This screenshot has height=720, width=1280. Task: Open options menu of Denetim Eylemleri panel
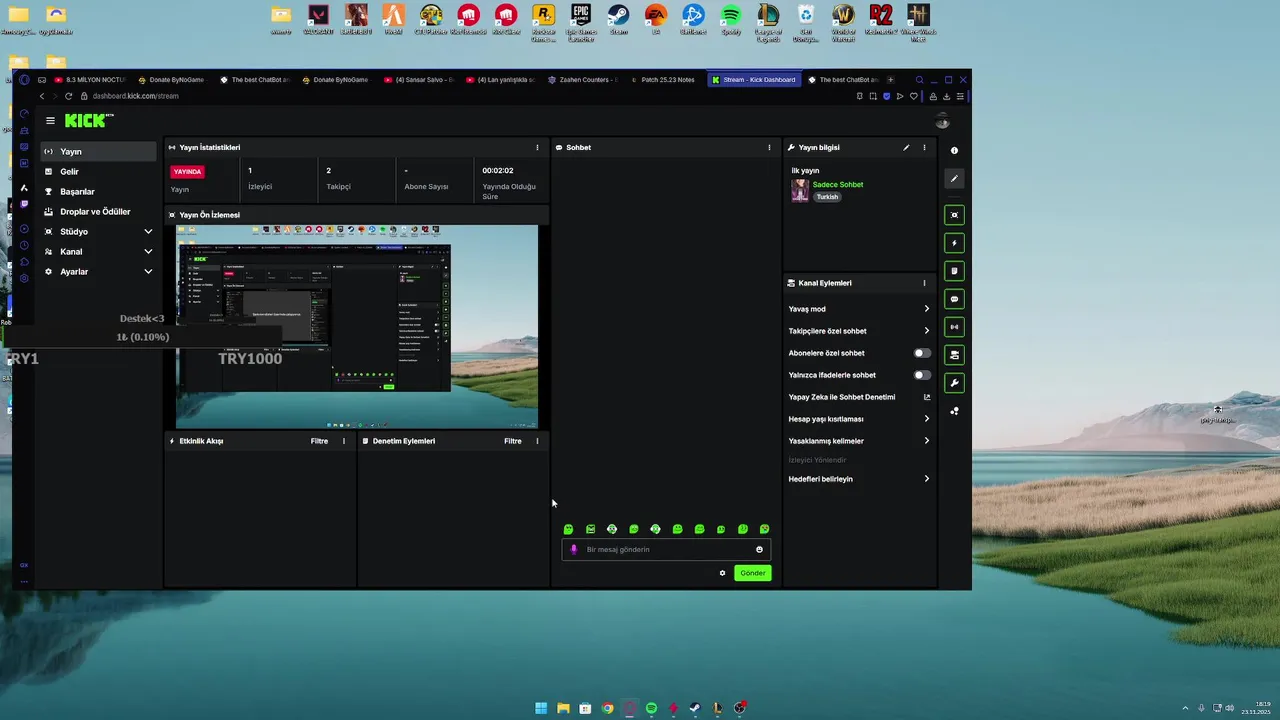tap(537, 441)
